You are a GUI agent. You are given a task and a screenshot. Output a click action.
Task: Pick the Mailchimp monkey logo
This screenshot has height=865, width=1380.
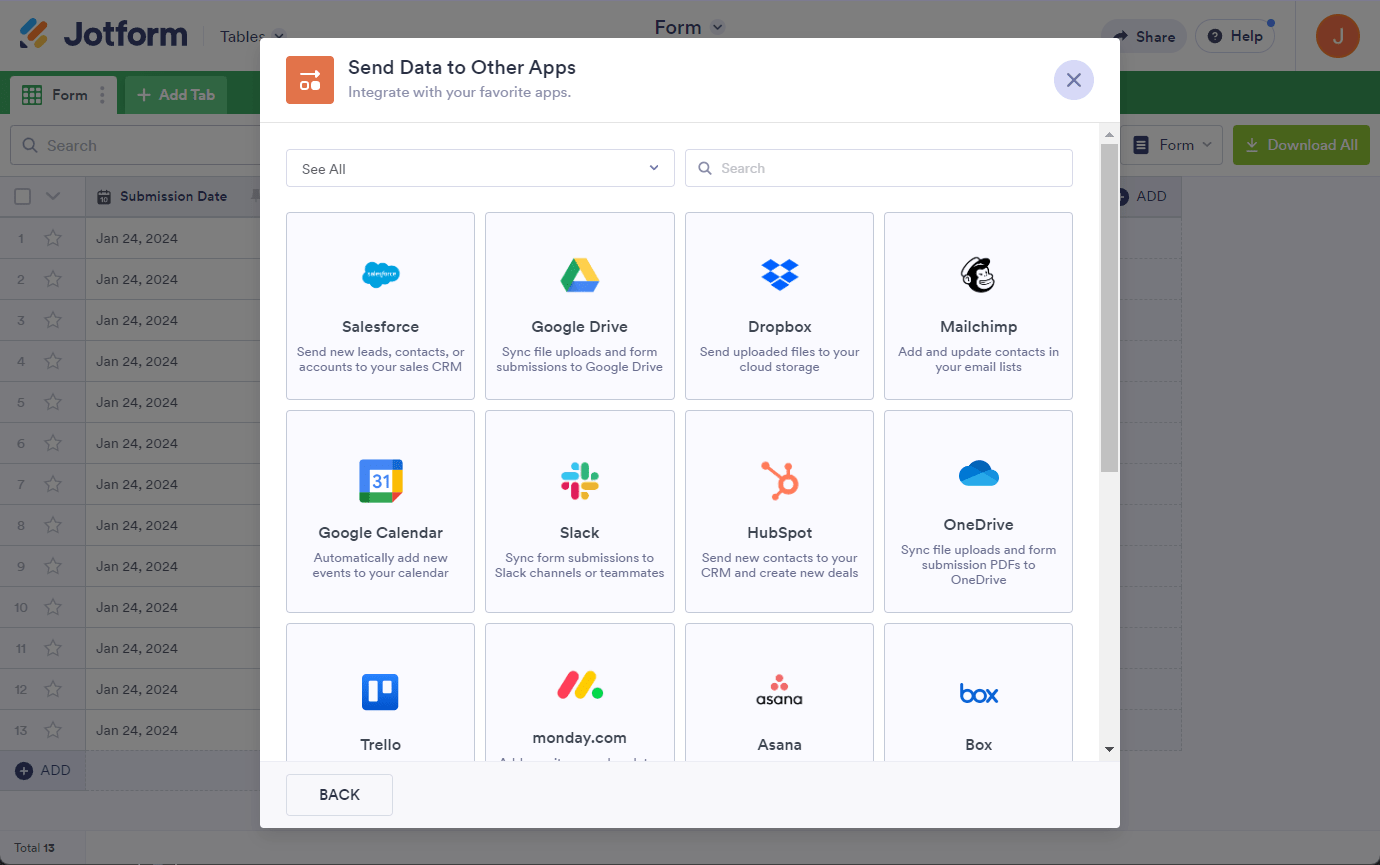978,274
